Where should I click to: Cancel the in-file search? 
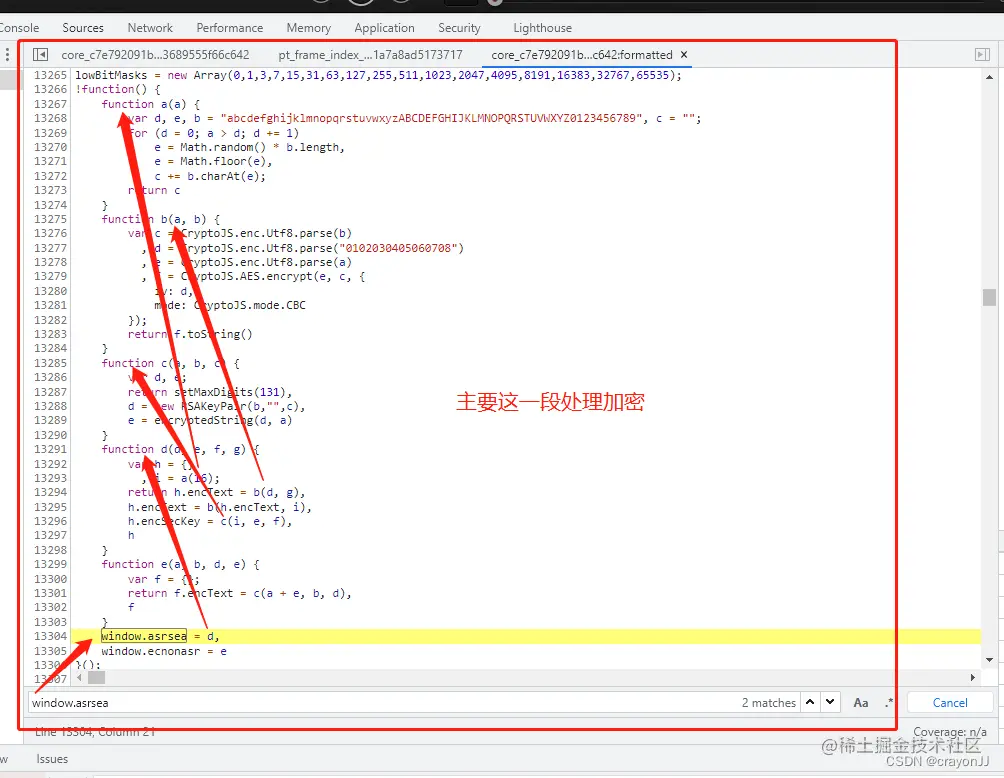pos(950,702)
